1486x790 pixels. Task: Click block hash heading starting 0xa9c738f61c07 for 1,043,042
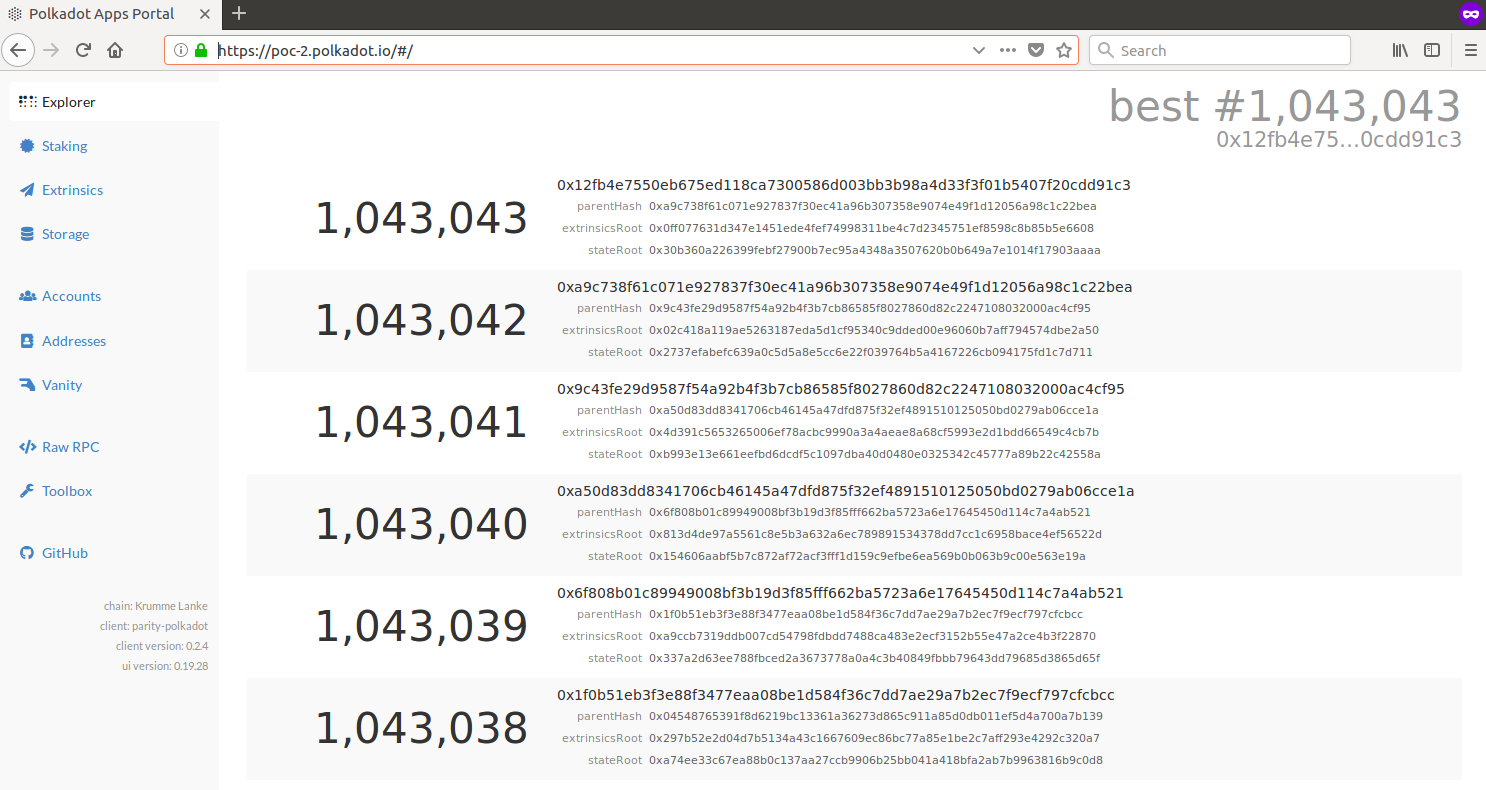[x=845, y=287]
